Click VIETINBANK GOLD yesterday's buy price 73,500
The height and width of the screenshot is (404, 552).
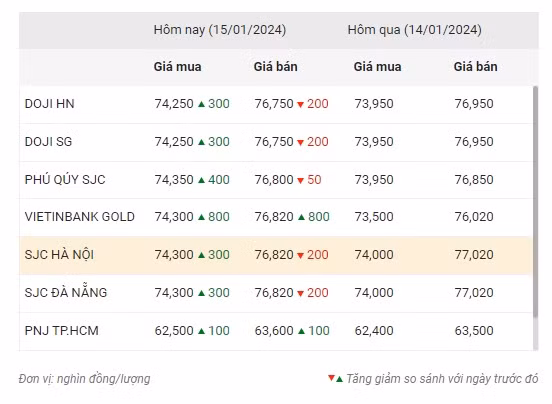(374, 217)
